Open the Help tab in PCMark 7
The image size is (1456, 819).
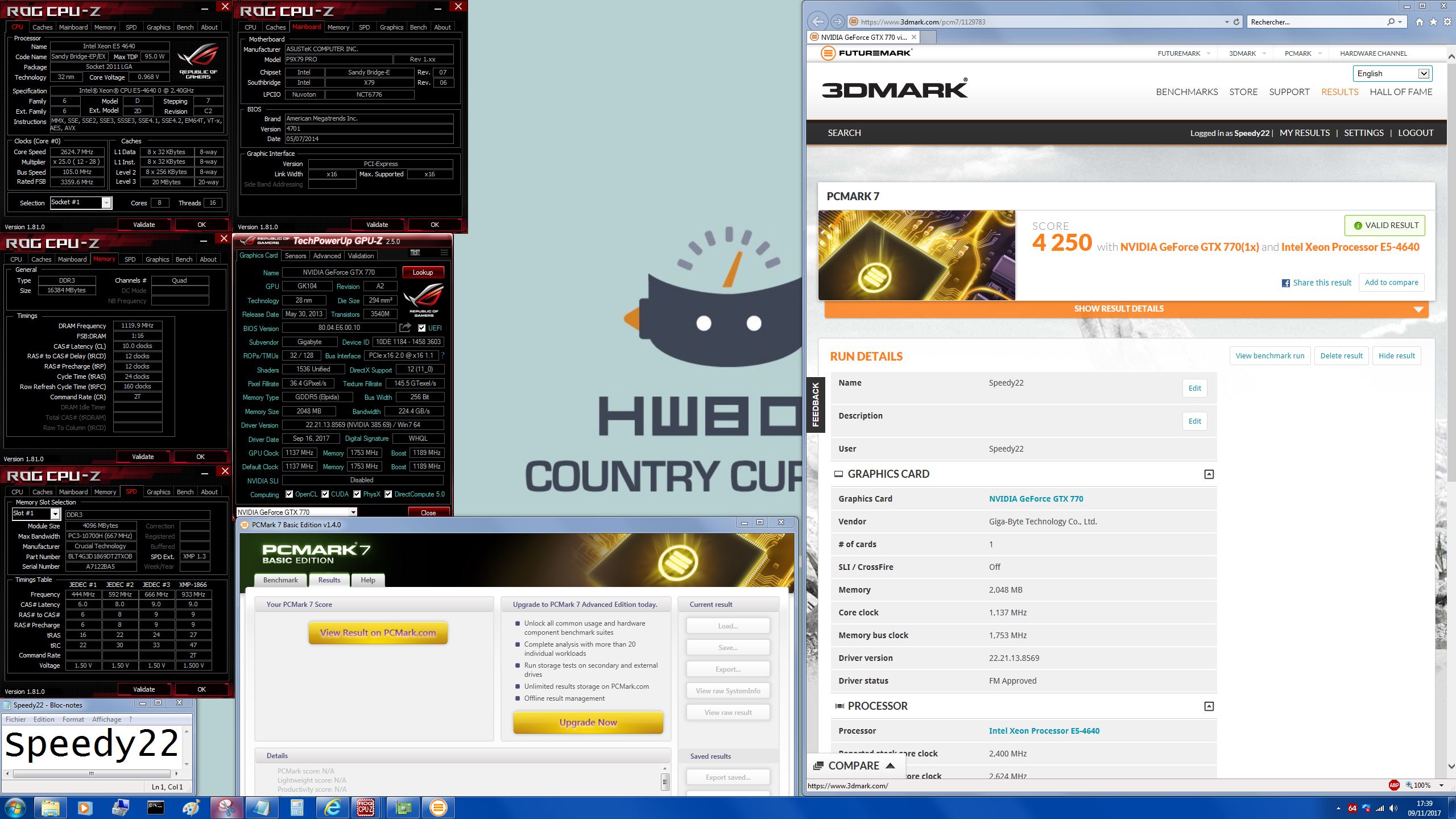(x=368, y=580)
